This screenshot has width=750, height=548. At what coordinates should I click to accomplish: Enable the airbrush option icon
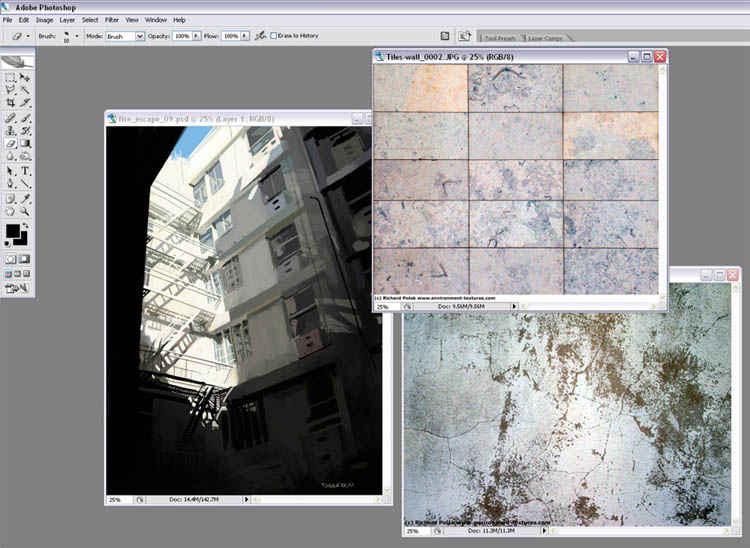click(260, 35)
